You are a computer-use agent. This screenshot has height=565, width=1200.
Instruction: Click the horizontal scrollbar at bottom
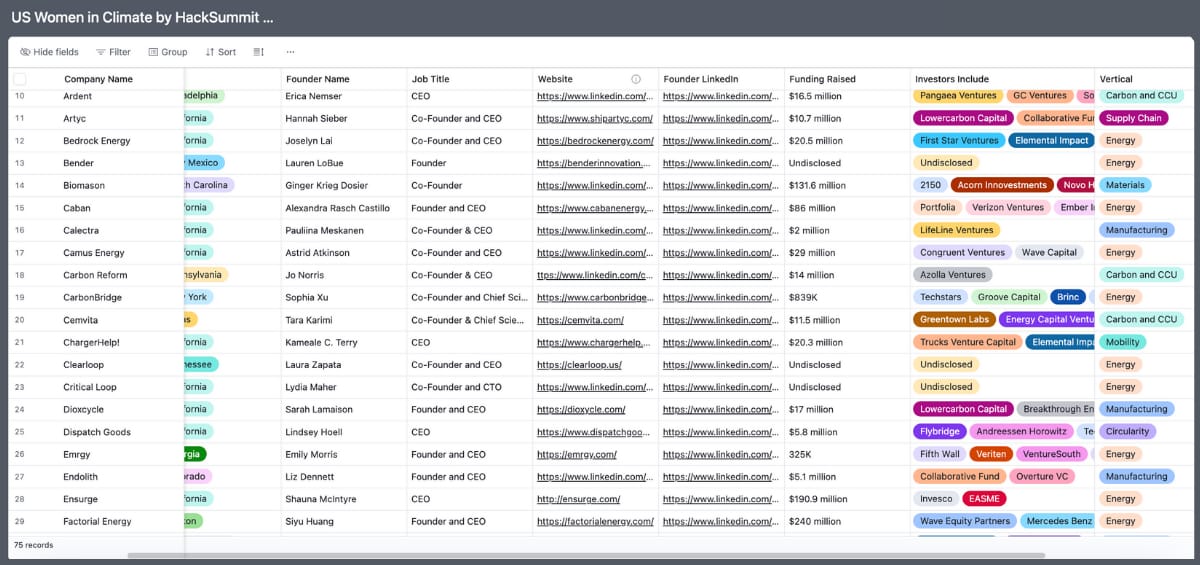tap(586, 555)
